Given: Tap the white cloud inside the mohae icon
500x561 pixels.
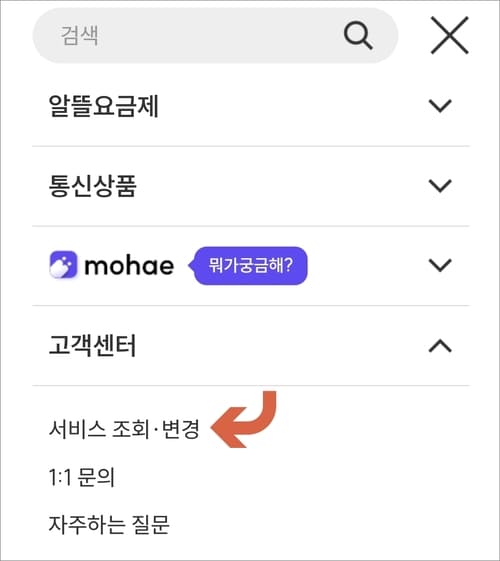Looking at the screenshot, I should click(59, 269).
